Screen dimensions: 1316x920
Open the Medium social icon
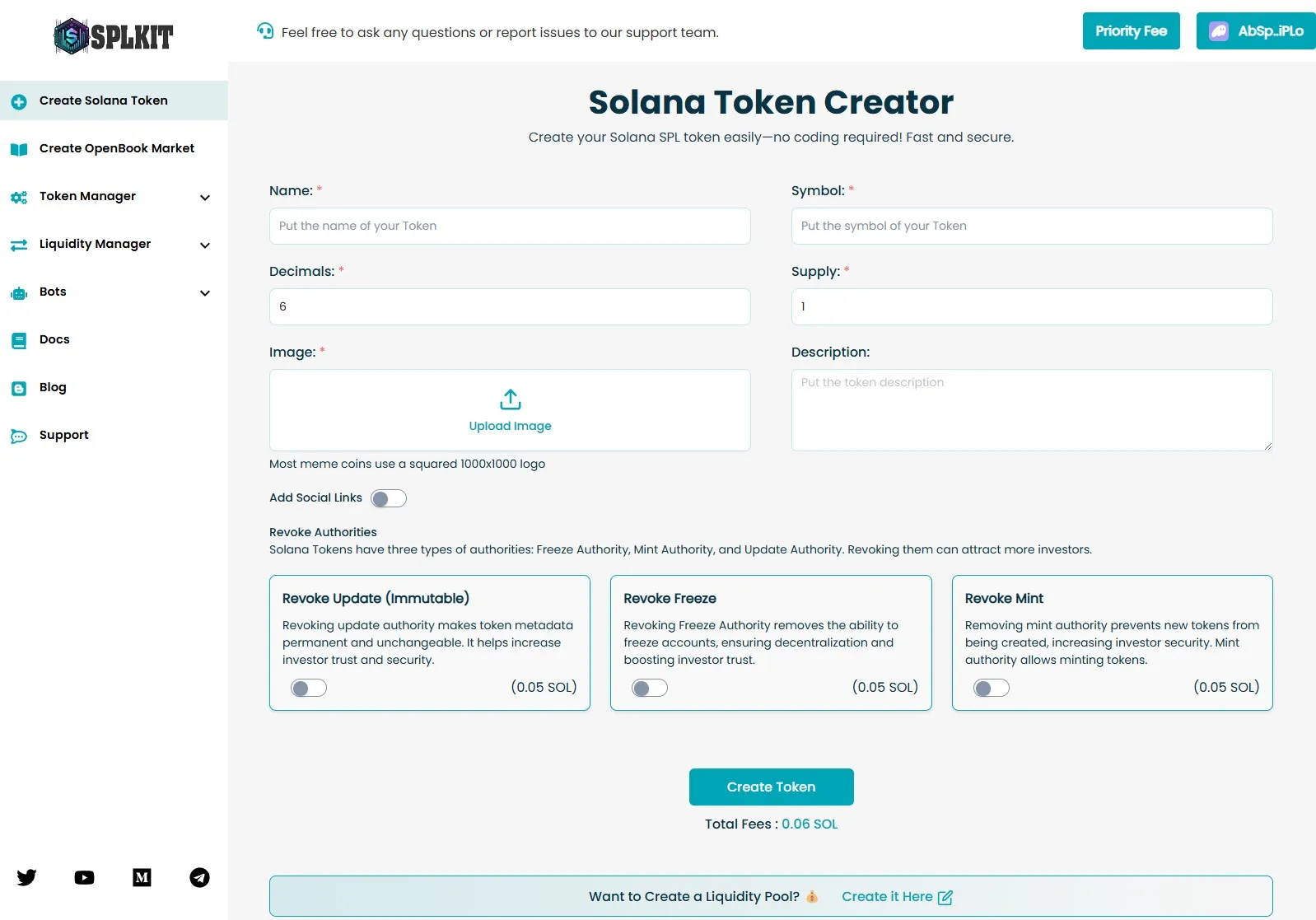[x=142, y=877]
